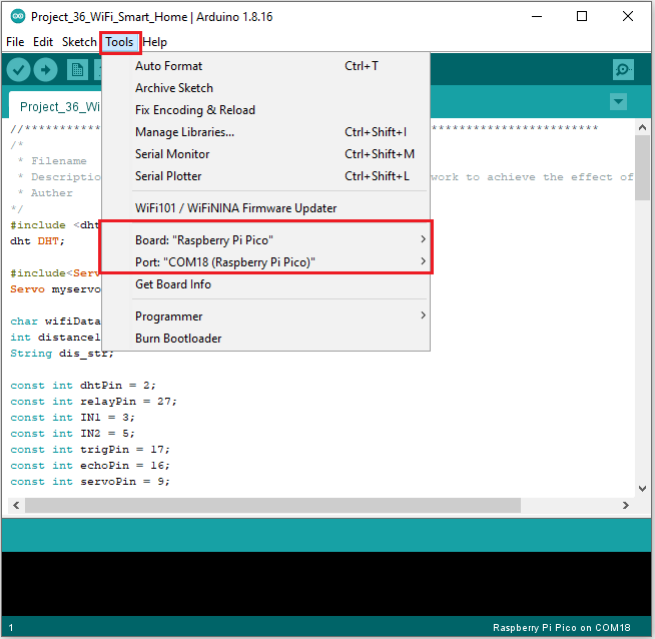Open the Sketch menu
The height and width of the screenshot is (639, 655).
click(79, 42)
